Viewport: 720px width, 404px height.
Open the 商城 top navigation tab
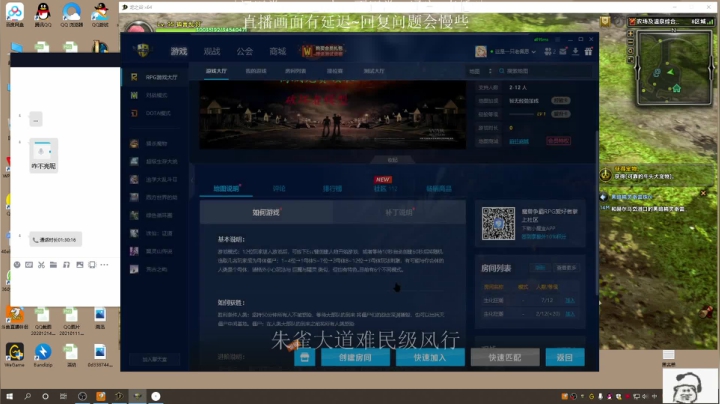(x=278, y=51)
